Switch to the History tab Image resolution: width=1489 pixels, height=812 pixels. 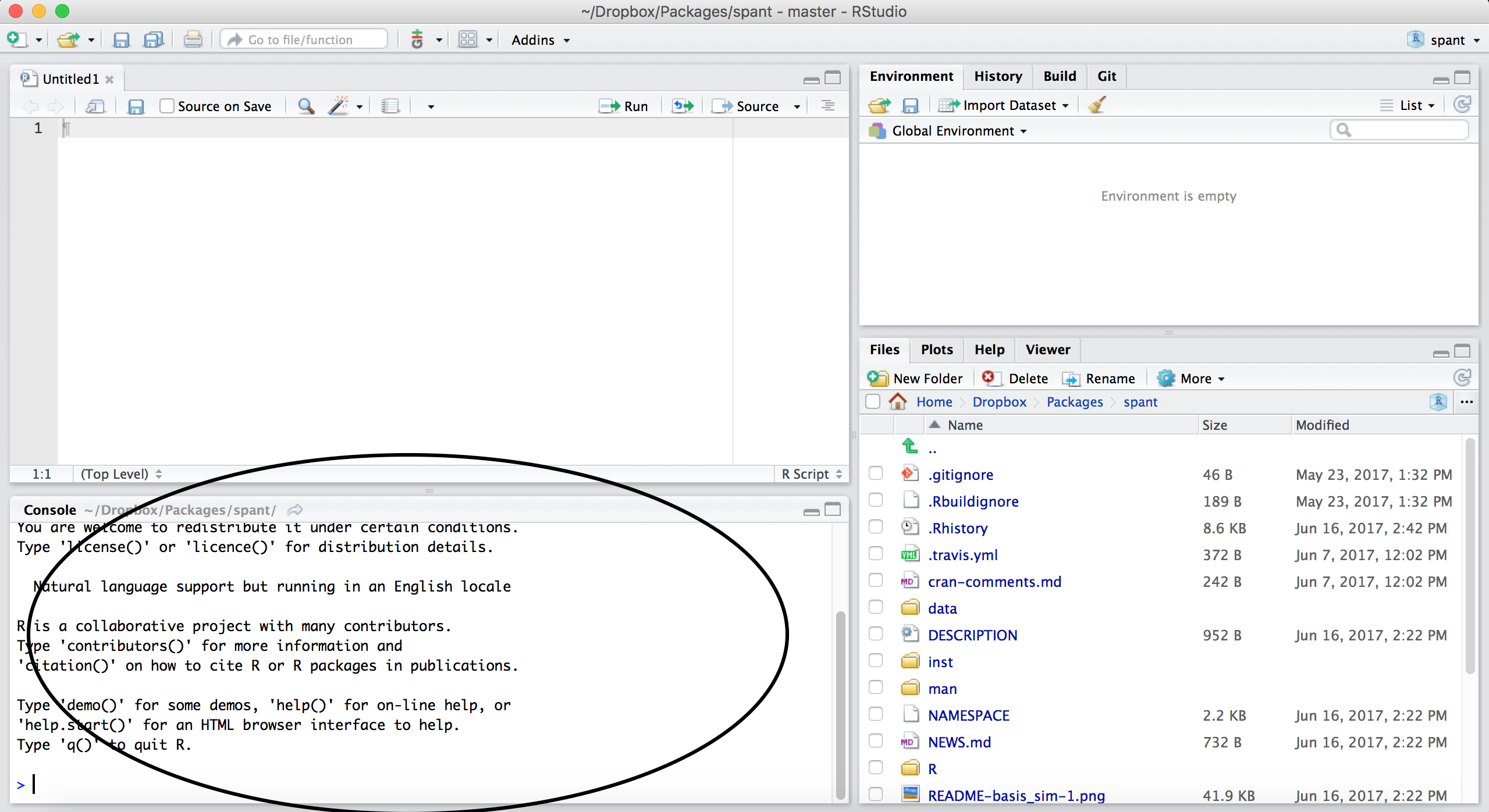tap(998, 76)
